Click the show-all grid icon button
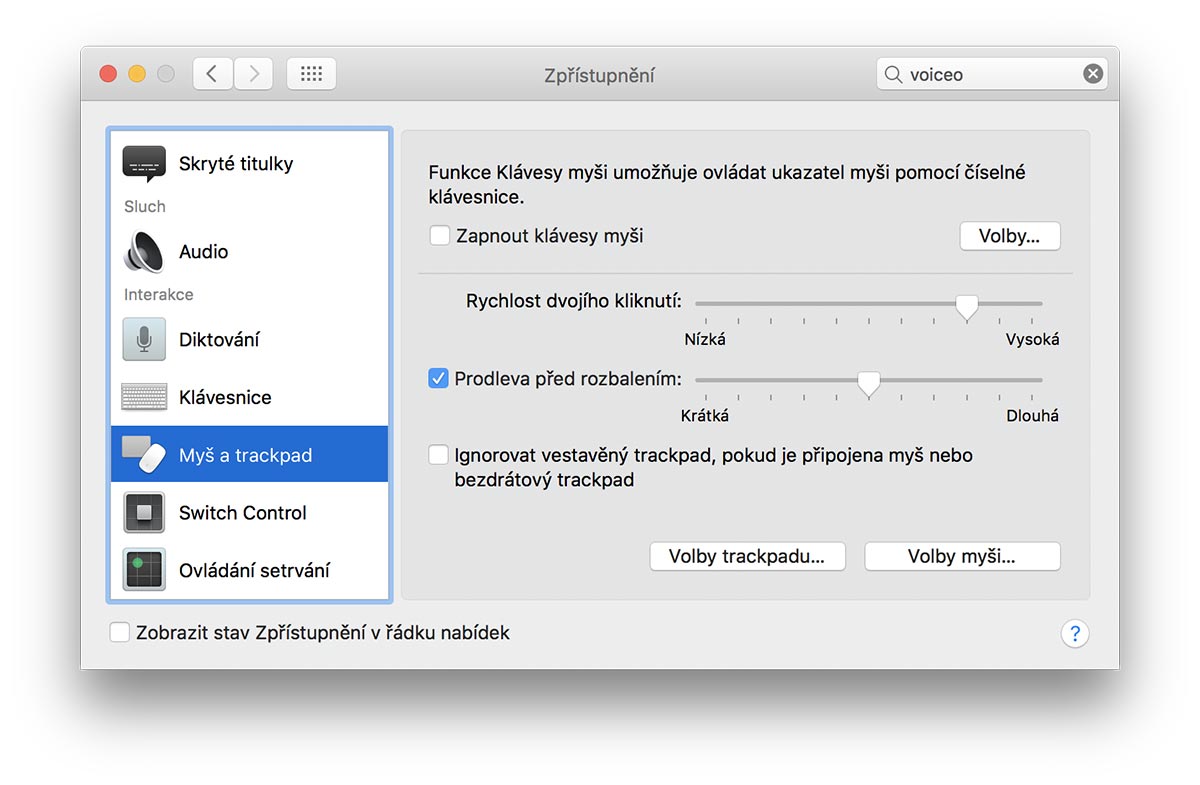1200x785 pixels. tap(311, 74)
